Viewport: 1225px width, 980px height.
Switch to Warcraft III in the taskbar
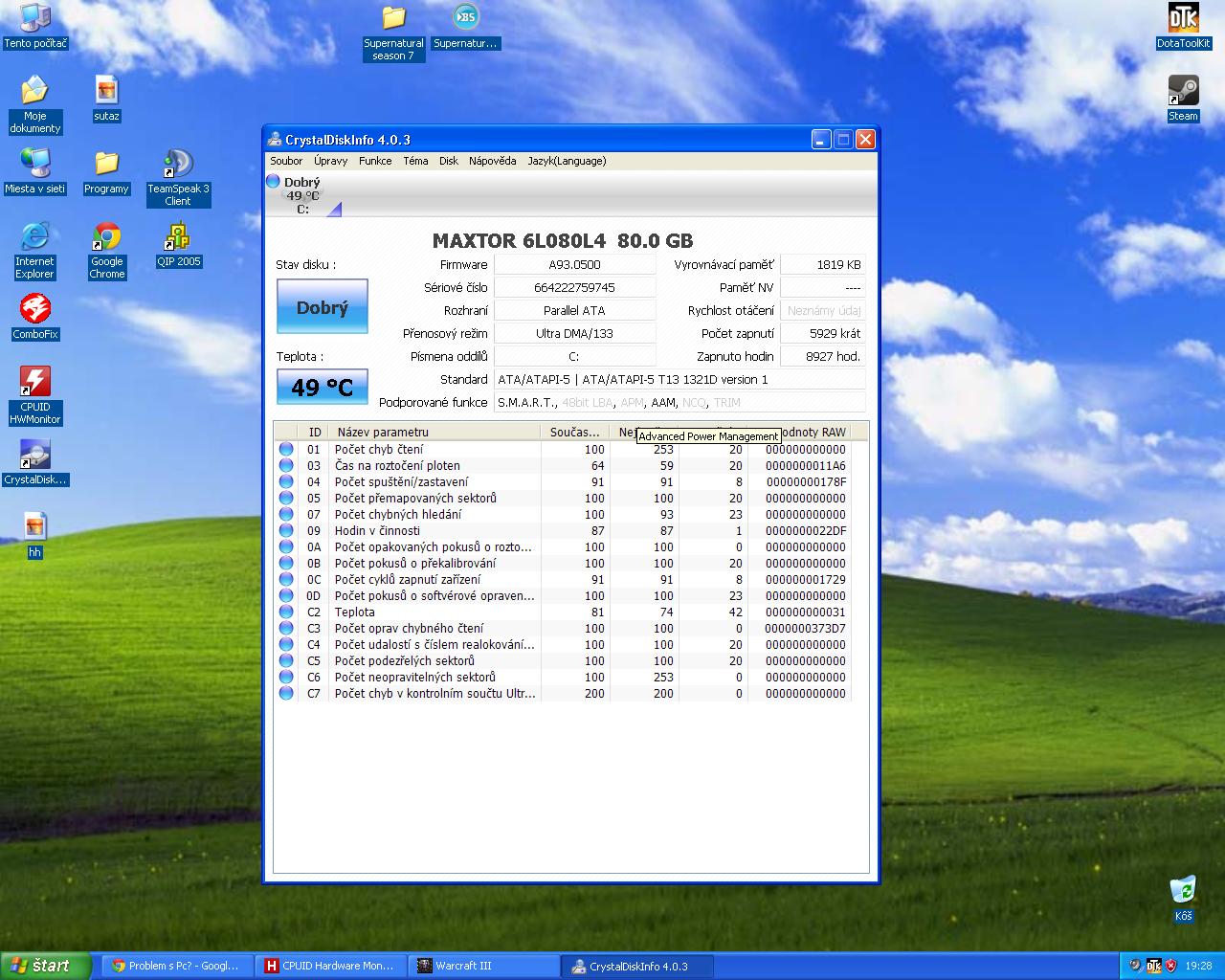pos(483,966)
